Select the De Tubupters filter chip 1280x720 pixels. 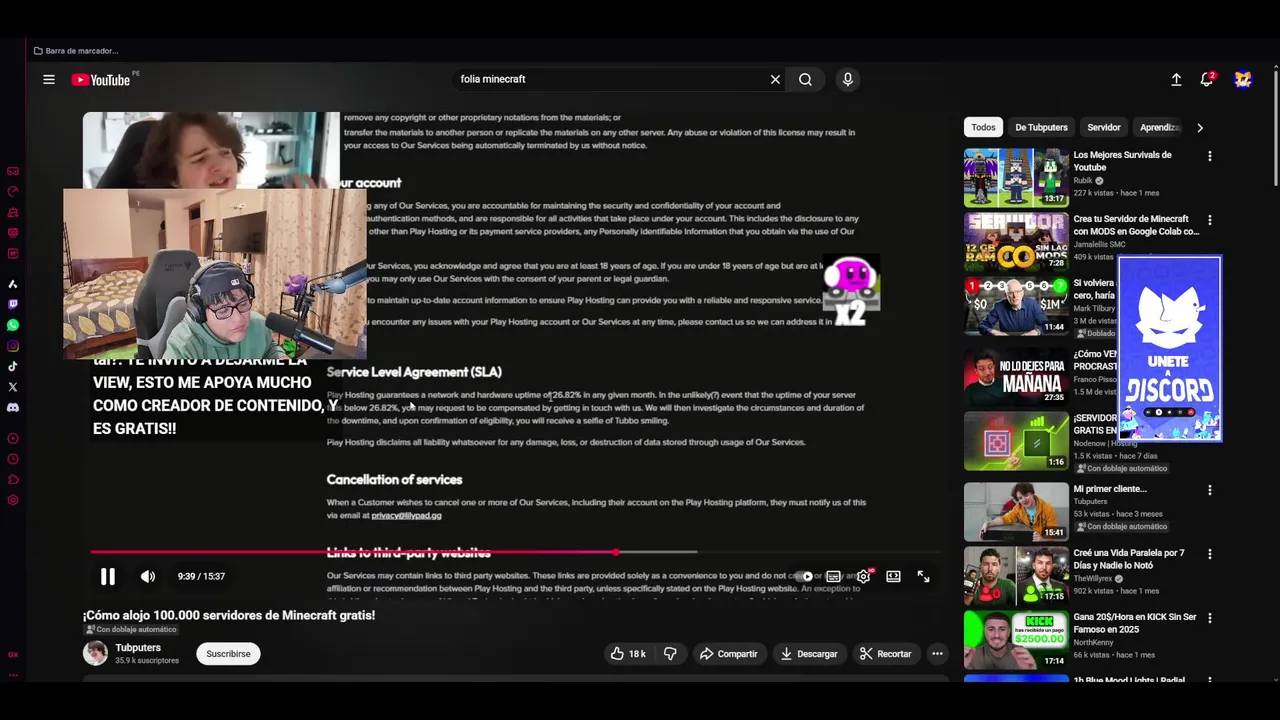(x=1041, y=128)
